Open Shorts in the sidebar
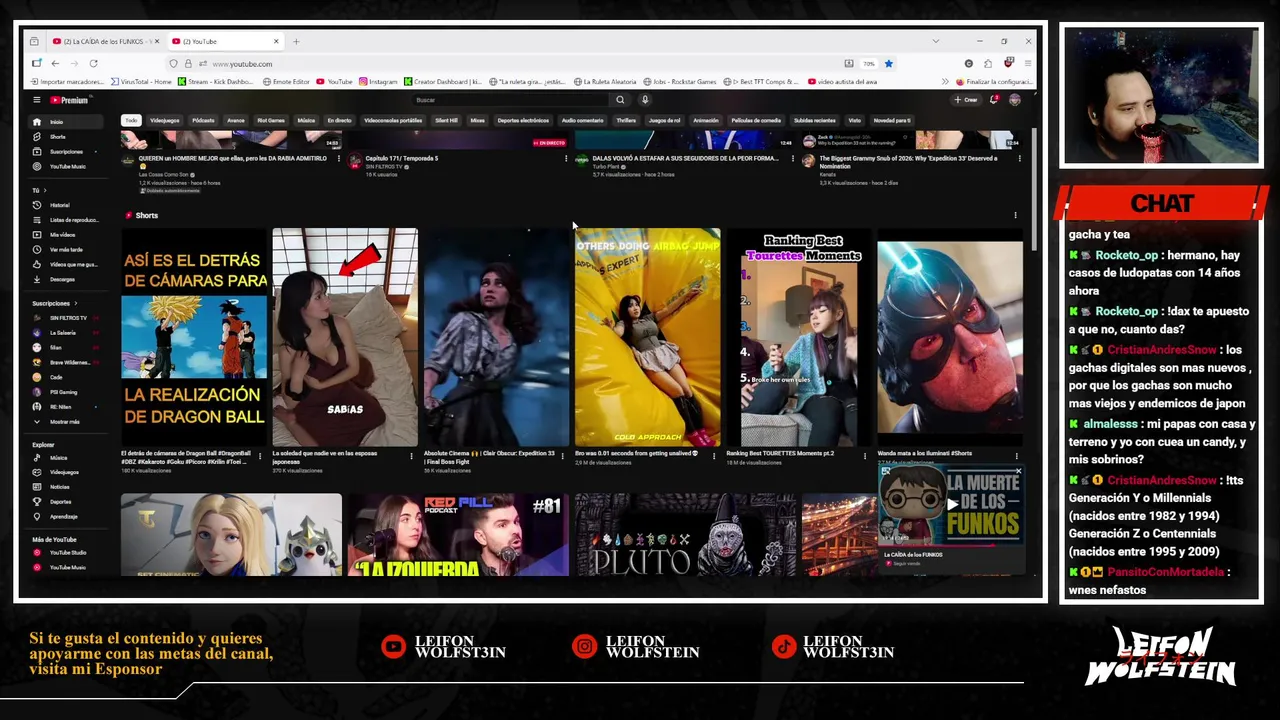1280x720 pixels. pyautogui.click(x=67, y=137)
